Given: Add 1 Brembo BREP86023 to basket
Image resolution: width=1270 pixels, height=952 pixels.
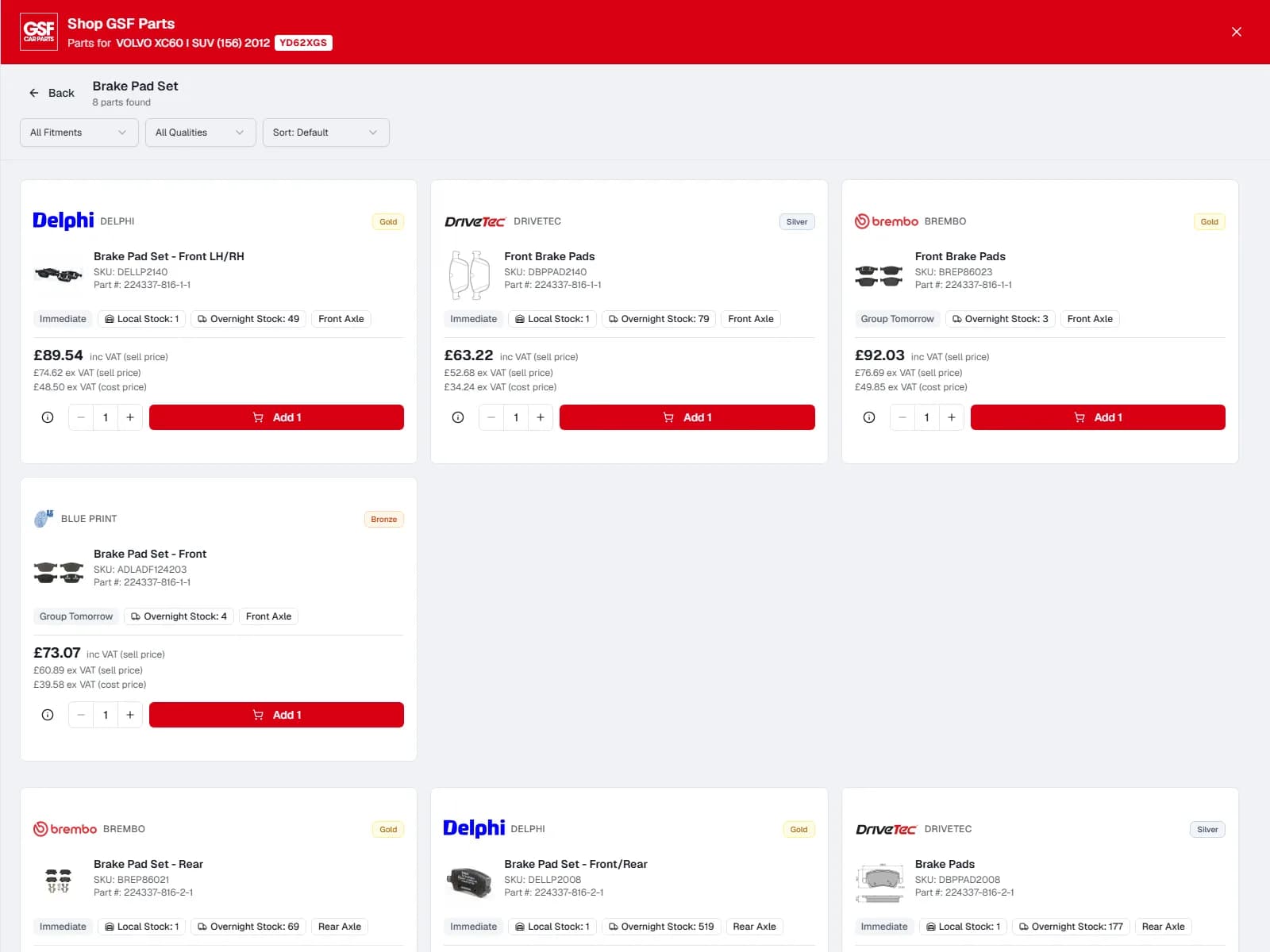Looking at the screenshot, I should coord(1098,417).
